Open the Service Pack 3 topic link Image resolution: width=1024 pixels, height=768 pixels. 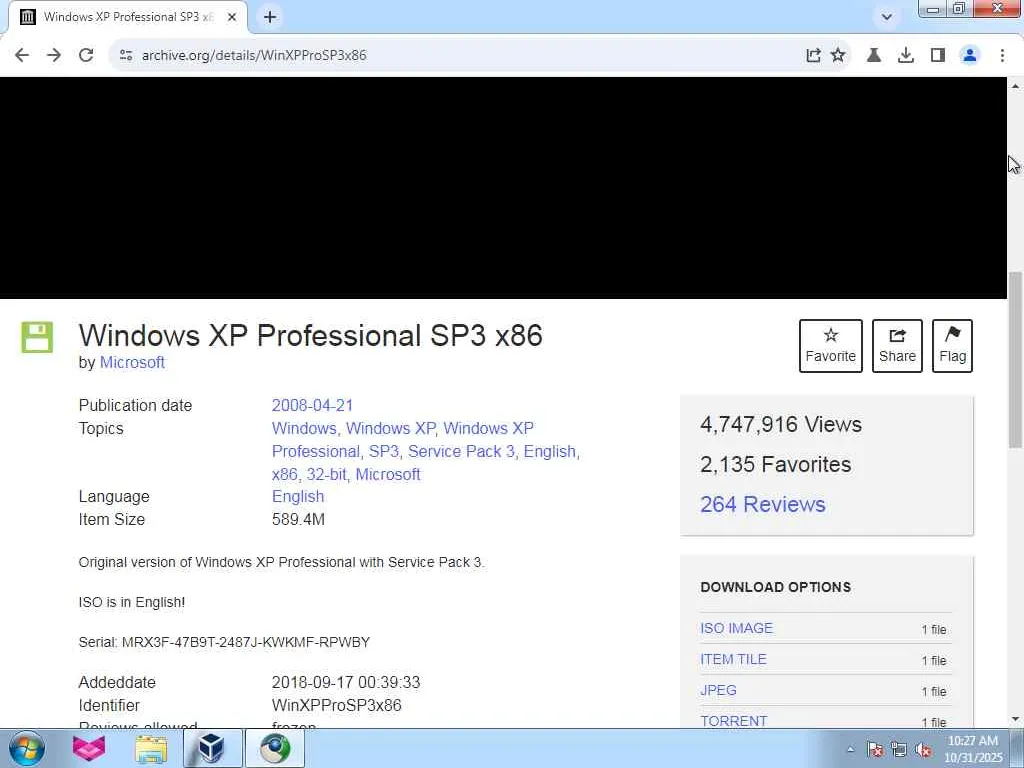(461, 451)
